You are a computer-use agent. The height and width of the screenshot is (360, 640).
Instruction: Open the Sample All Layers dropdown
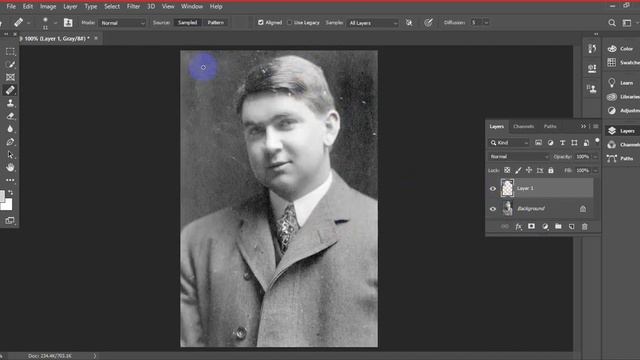tap(373, 23)
